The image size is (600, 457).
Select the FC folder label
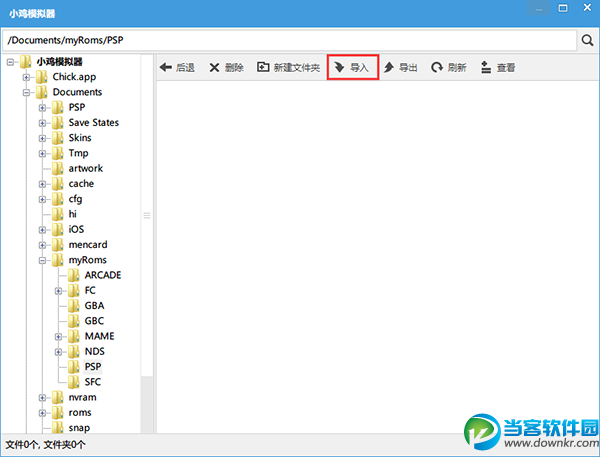pyautogui.click(x=90, y=291)
